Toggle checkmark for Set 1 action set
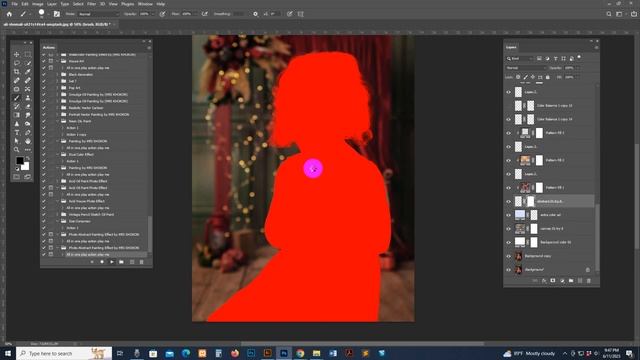 44,81
